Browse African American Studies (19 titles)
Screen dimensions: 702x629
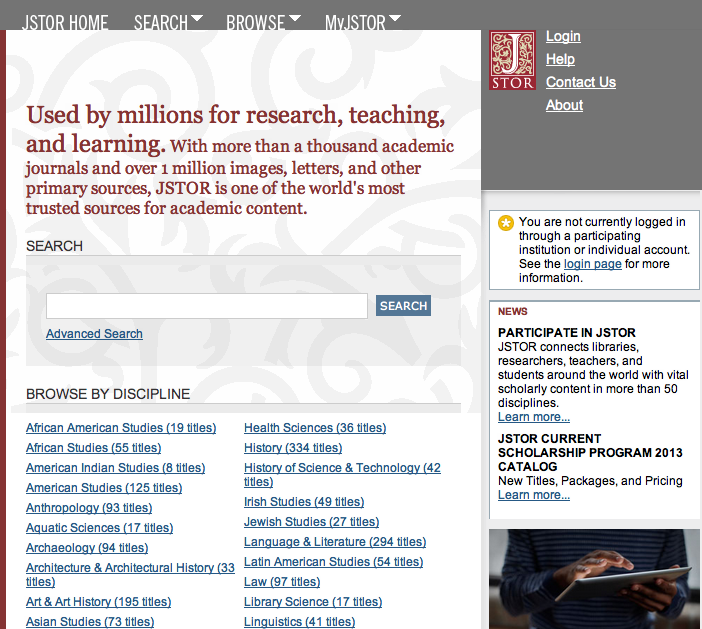pos(121,428)
